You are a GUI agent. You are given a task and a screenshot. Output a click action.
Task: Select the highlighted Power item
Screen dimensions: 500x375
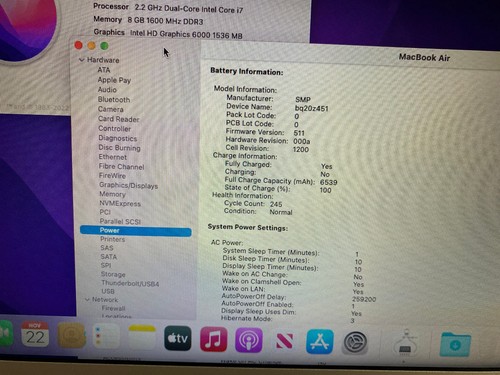point(136,231)
